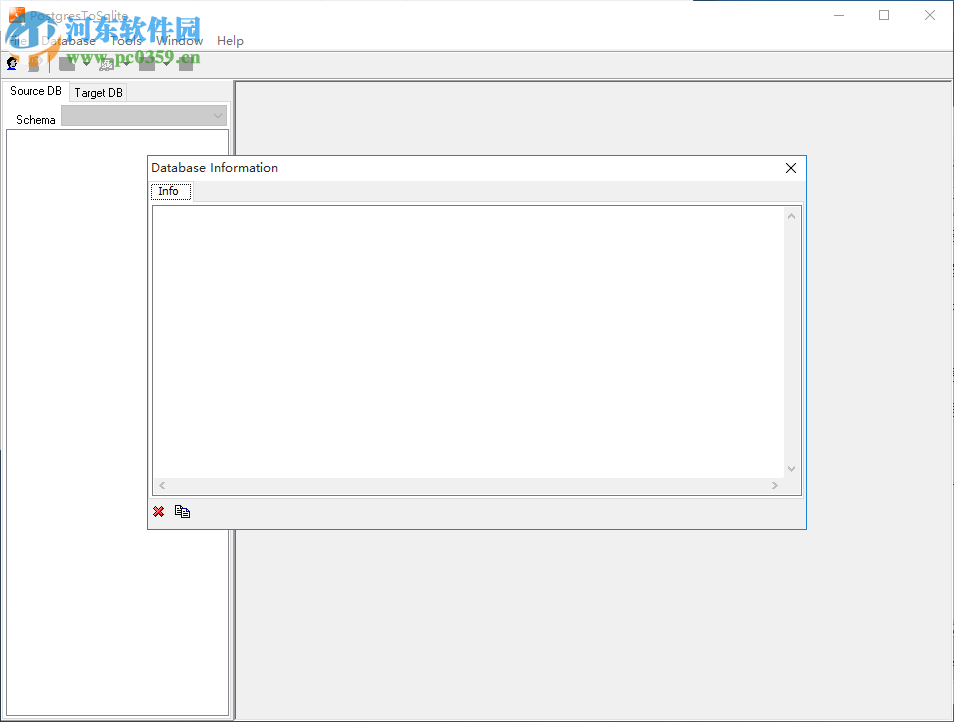Select the Source DB tab
Screen dimensions: 954x722
(35, 90)
